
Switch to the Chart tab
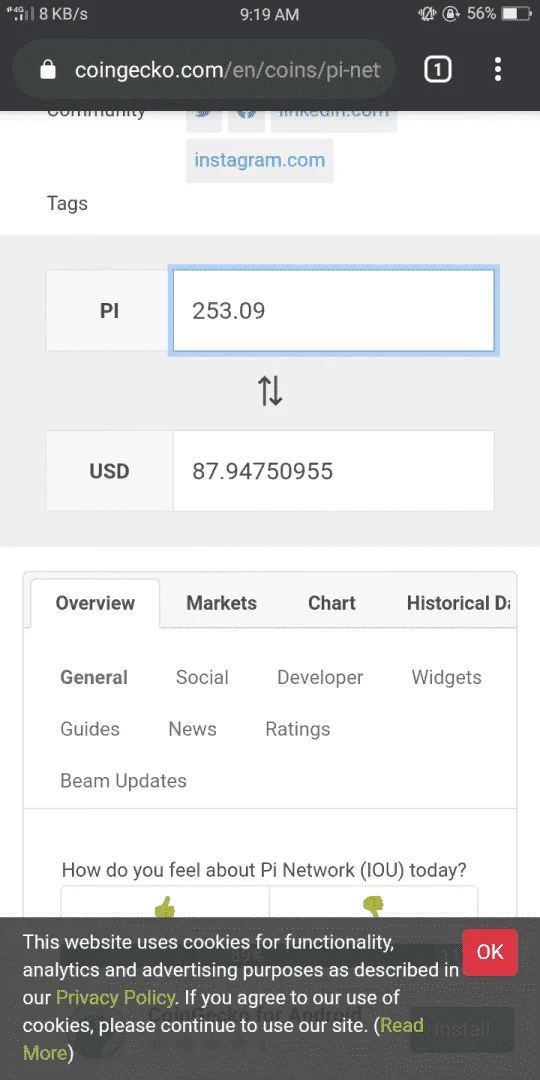click(x=331, y=603)
